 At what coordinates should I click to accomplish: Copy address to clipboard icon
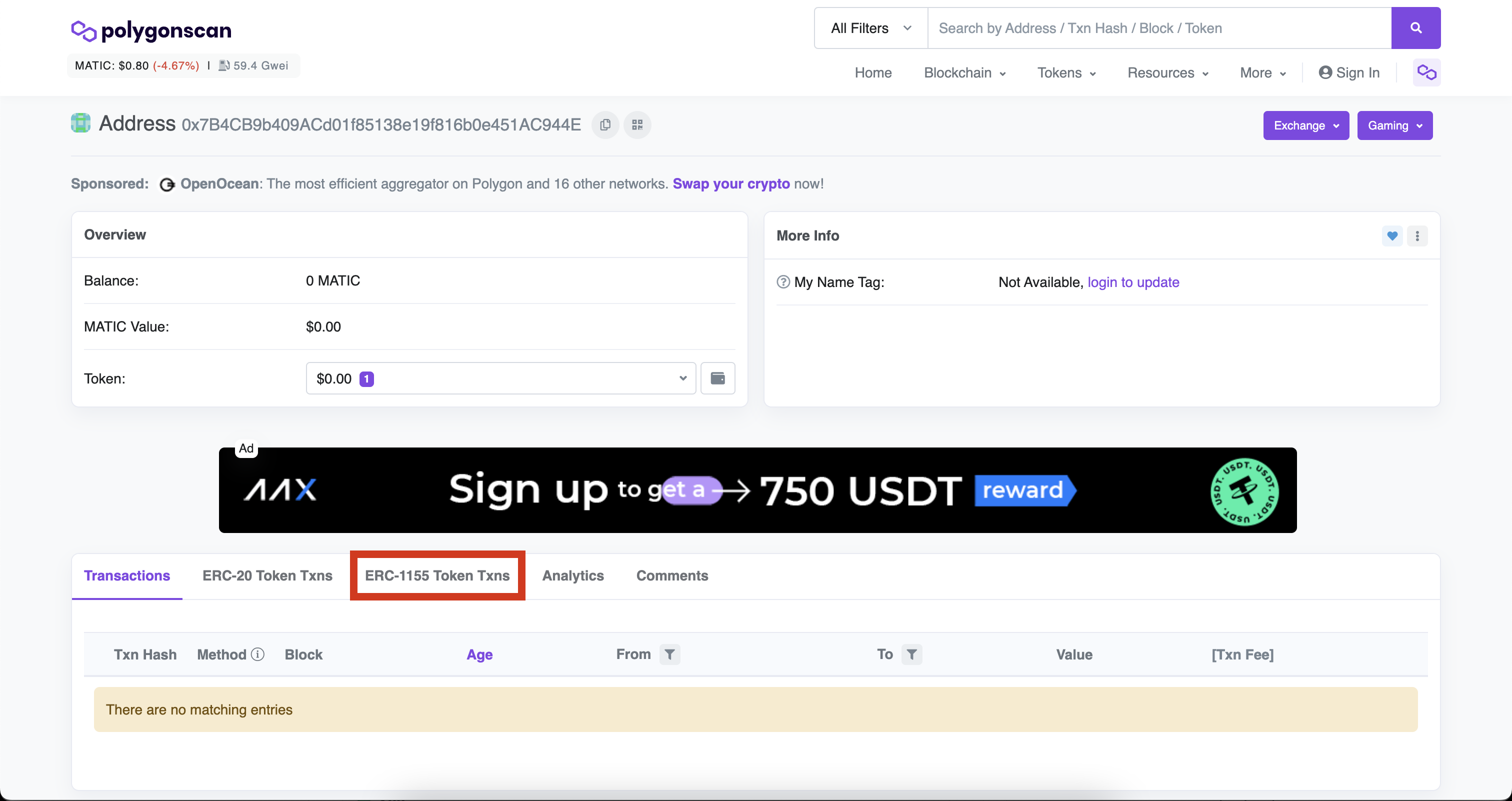[x=605, y=125]
